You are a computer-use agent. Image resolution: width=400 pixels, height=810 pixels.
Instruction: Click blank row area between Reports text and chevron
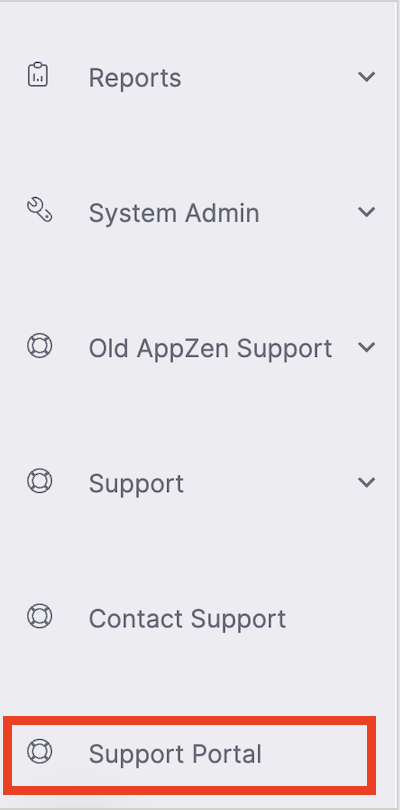[269, 77]
